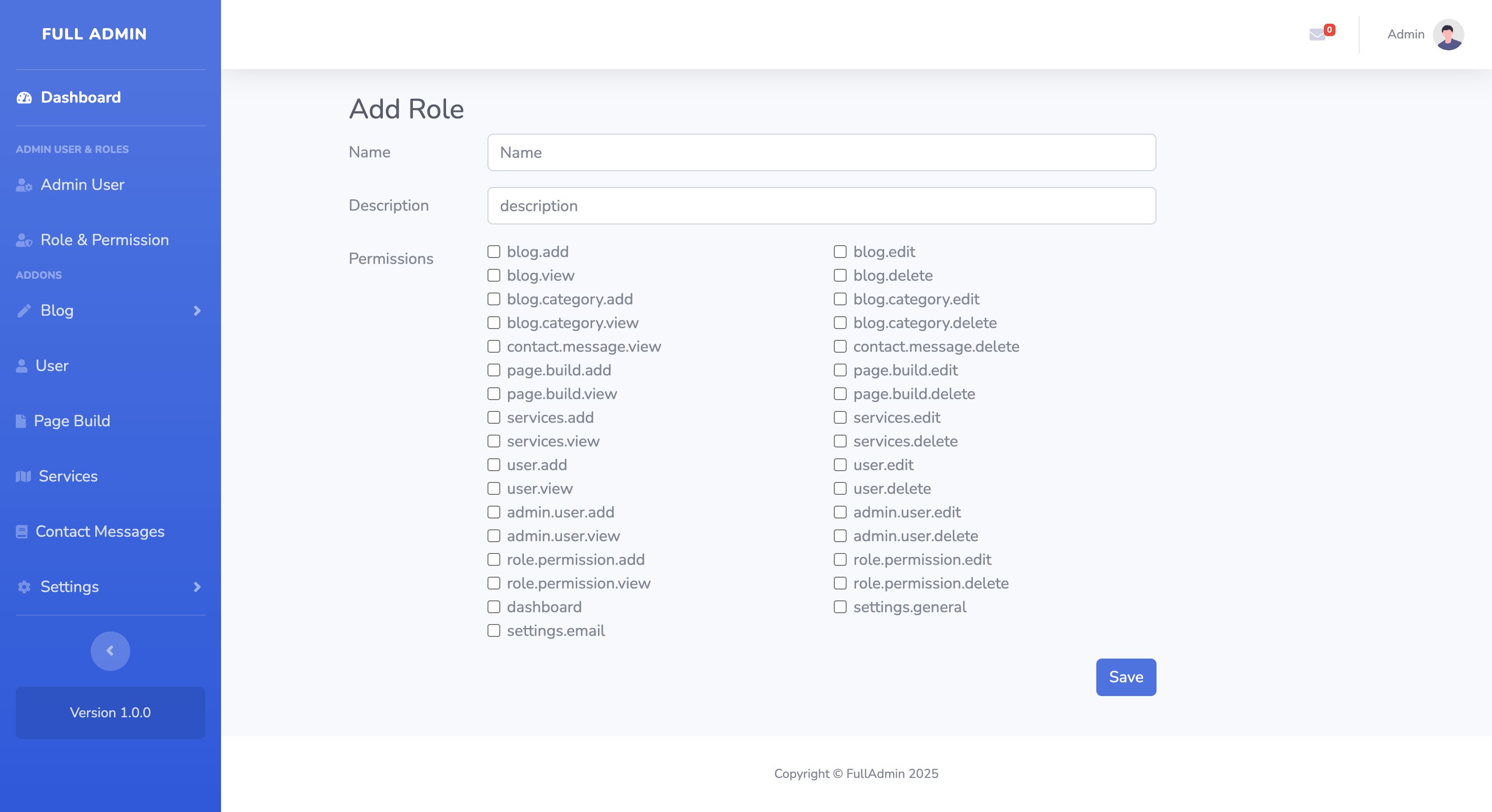Focus the role Name input field
This screenshot has width=1492, height=812.
point(821,152)
